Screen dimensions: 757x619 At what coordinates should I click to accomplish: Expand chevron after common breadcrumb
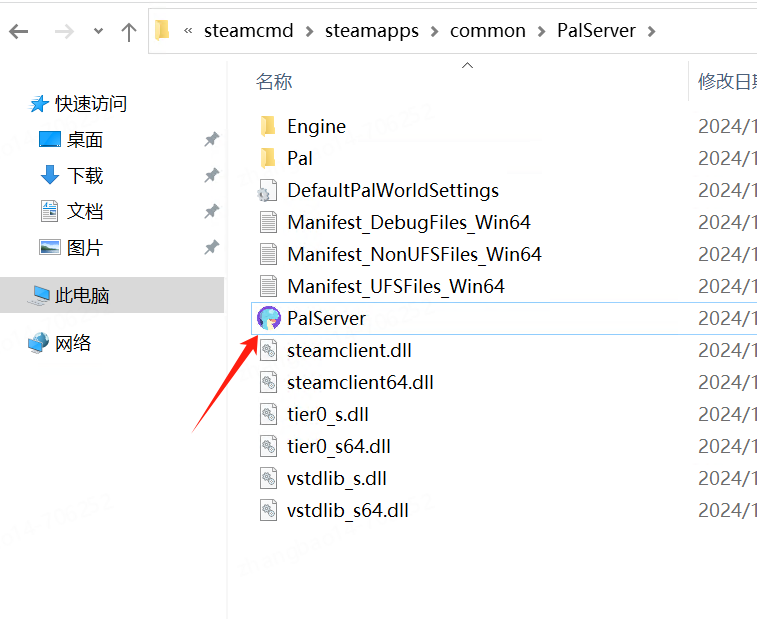coord(542,32)
